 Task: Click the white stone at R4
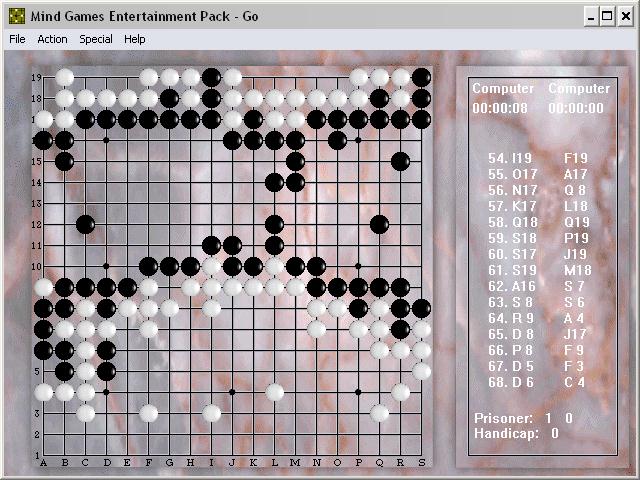pos(400,392)
